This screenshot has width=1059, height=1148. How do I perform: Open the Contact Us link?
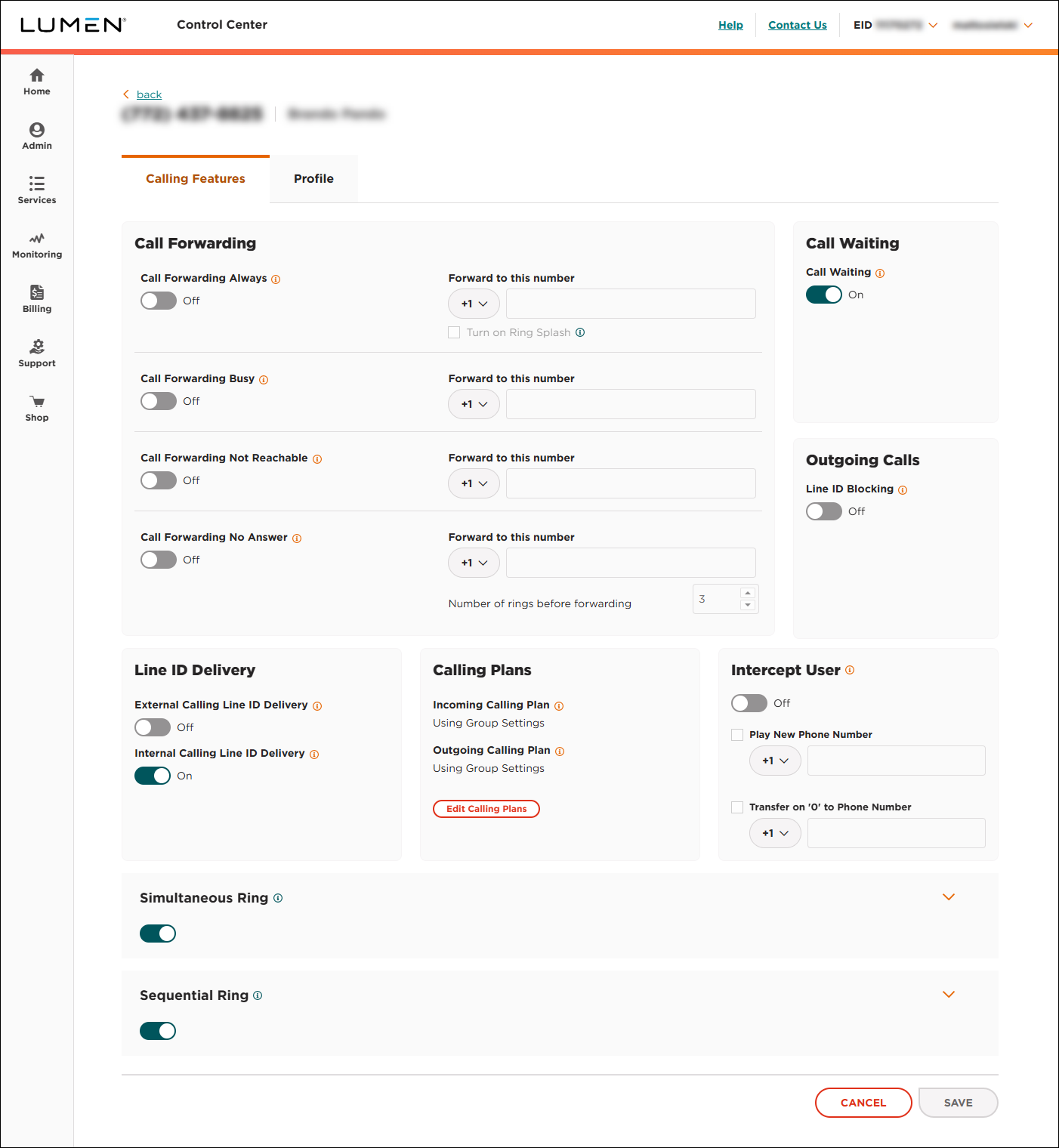[797, 24]
